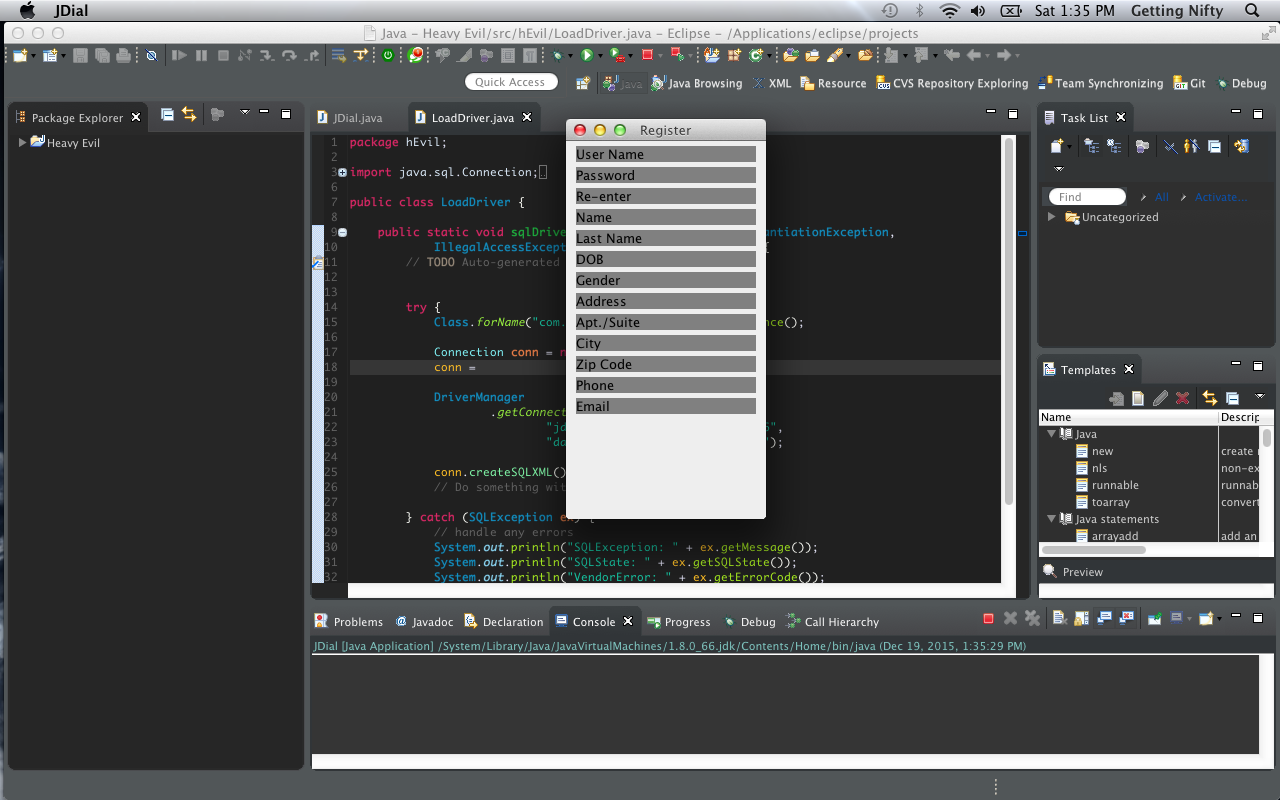Switch to Java Browsing perspective

(x=696, y=83)
